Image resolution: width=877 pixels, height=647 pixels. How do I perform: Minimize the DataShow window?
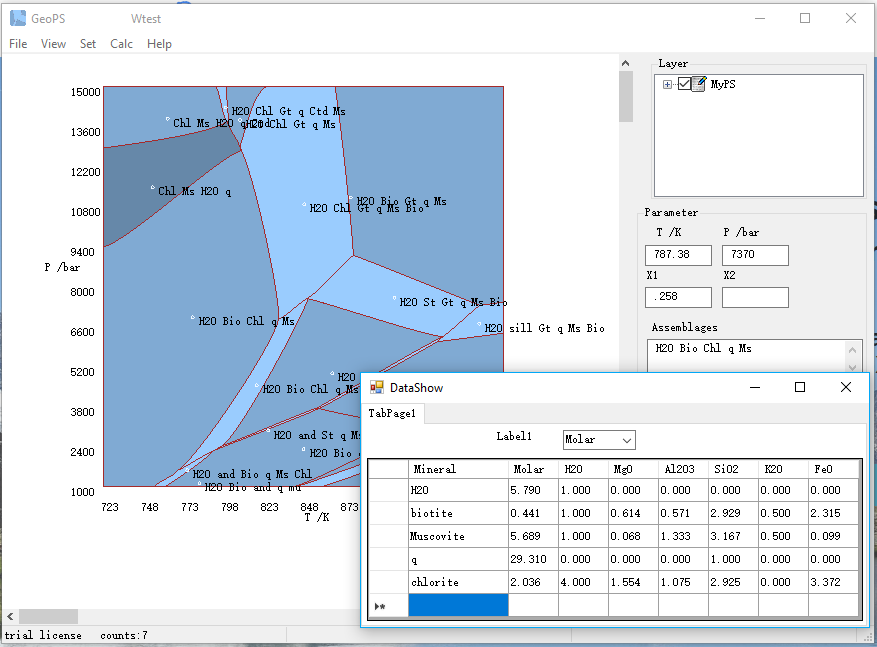pos(753,387)
